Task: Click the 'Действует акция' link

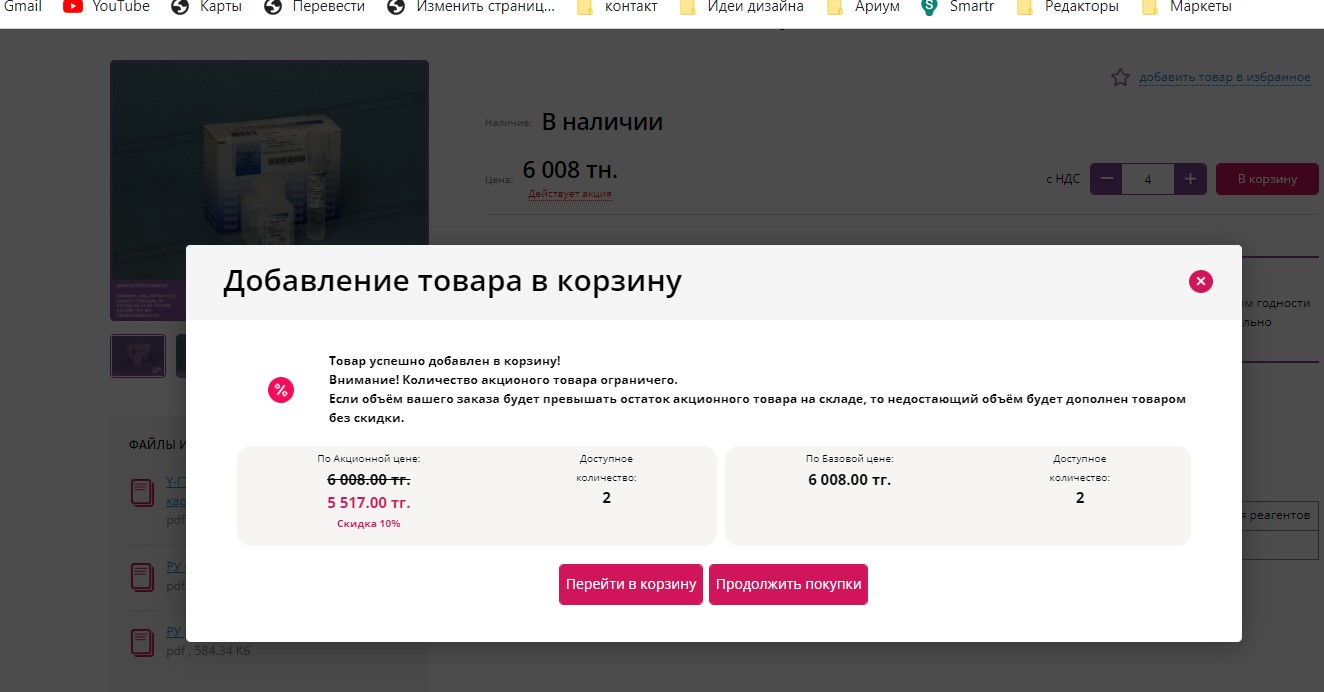Action: (570, 194)
